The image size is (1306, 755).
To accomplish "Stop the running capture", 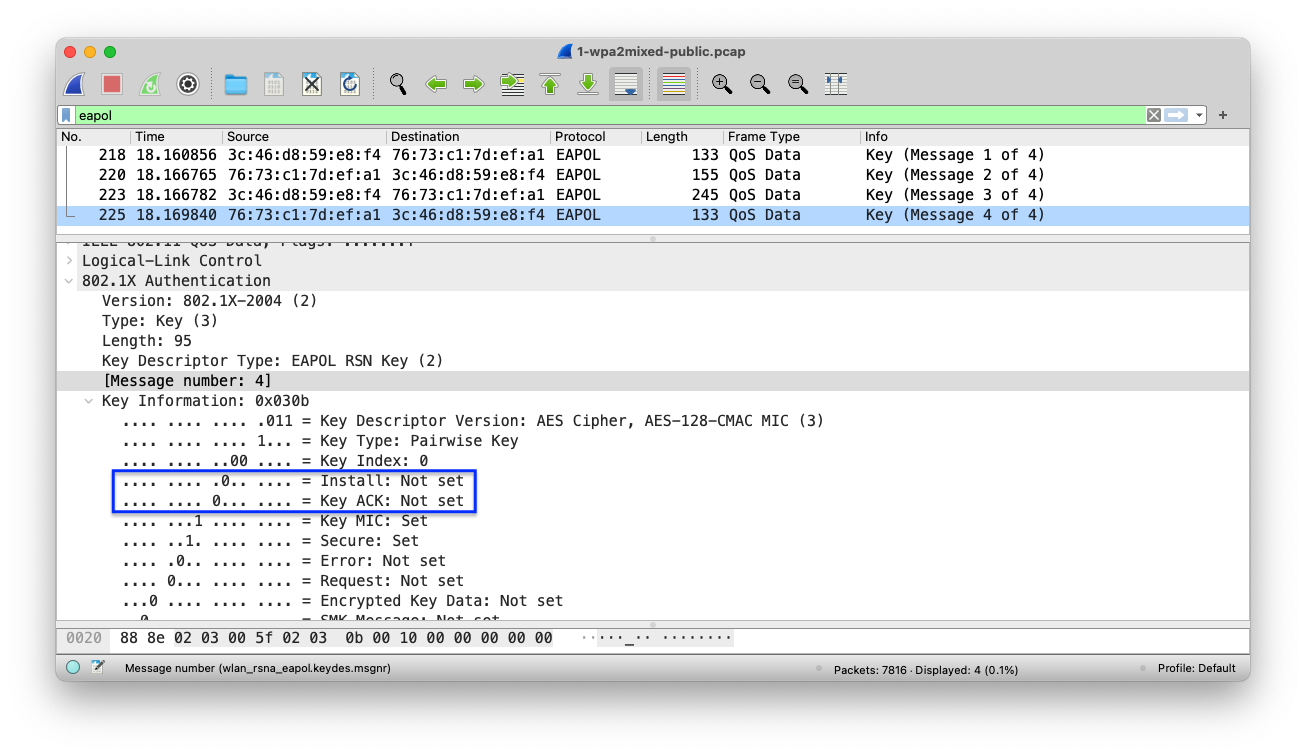I will pos(112,84).
